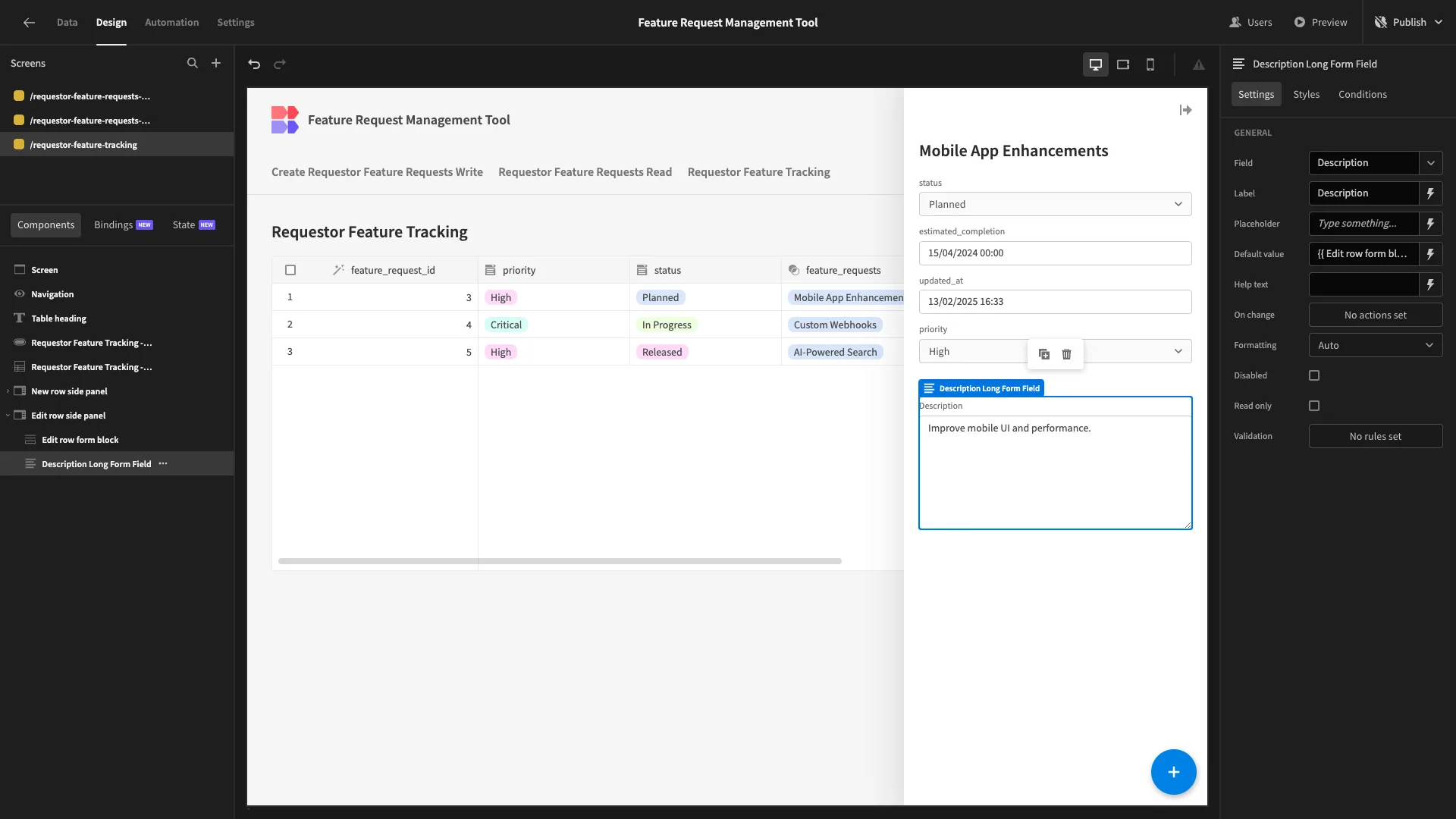1456x819 pixels.
Task: Select the Edit row form block item
Action: (x=117, y=440)
